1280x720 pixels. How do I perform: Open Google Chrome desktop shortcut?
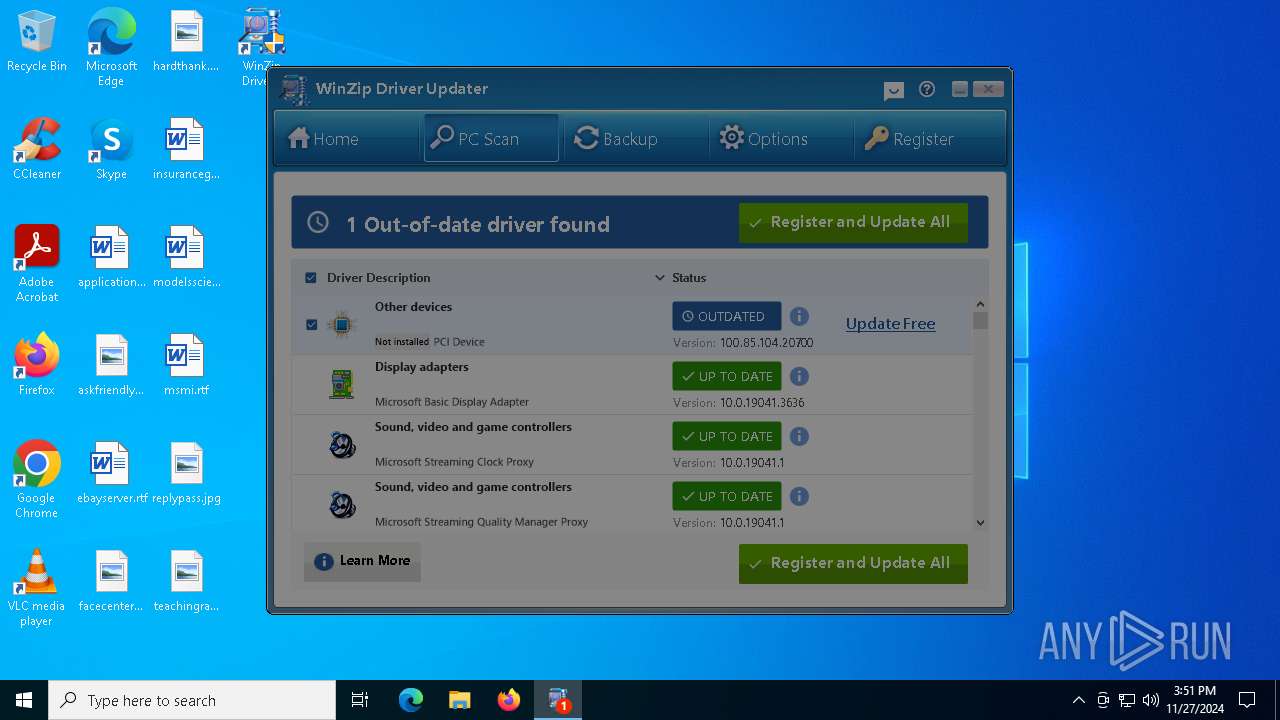pyautogui.click(x=37, y=479)
